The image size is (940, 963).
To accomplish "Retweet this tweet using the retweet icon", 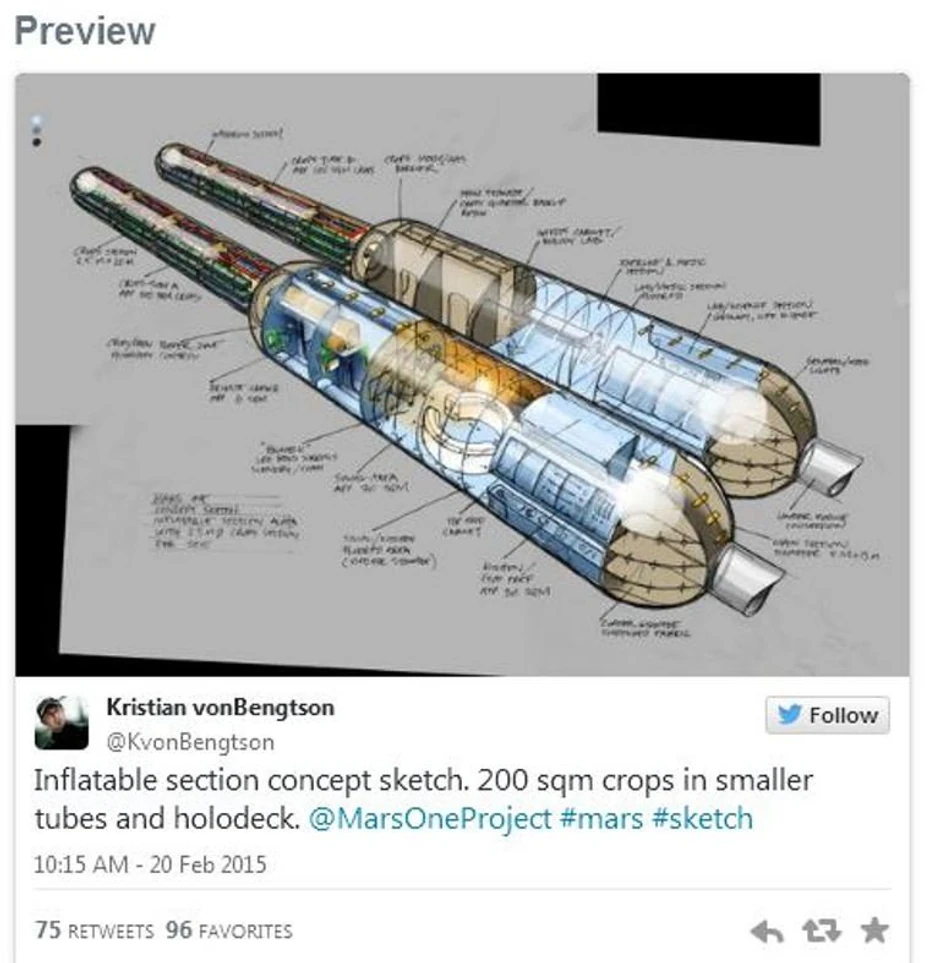I will pos(821,930).
